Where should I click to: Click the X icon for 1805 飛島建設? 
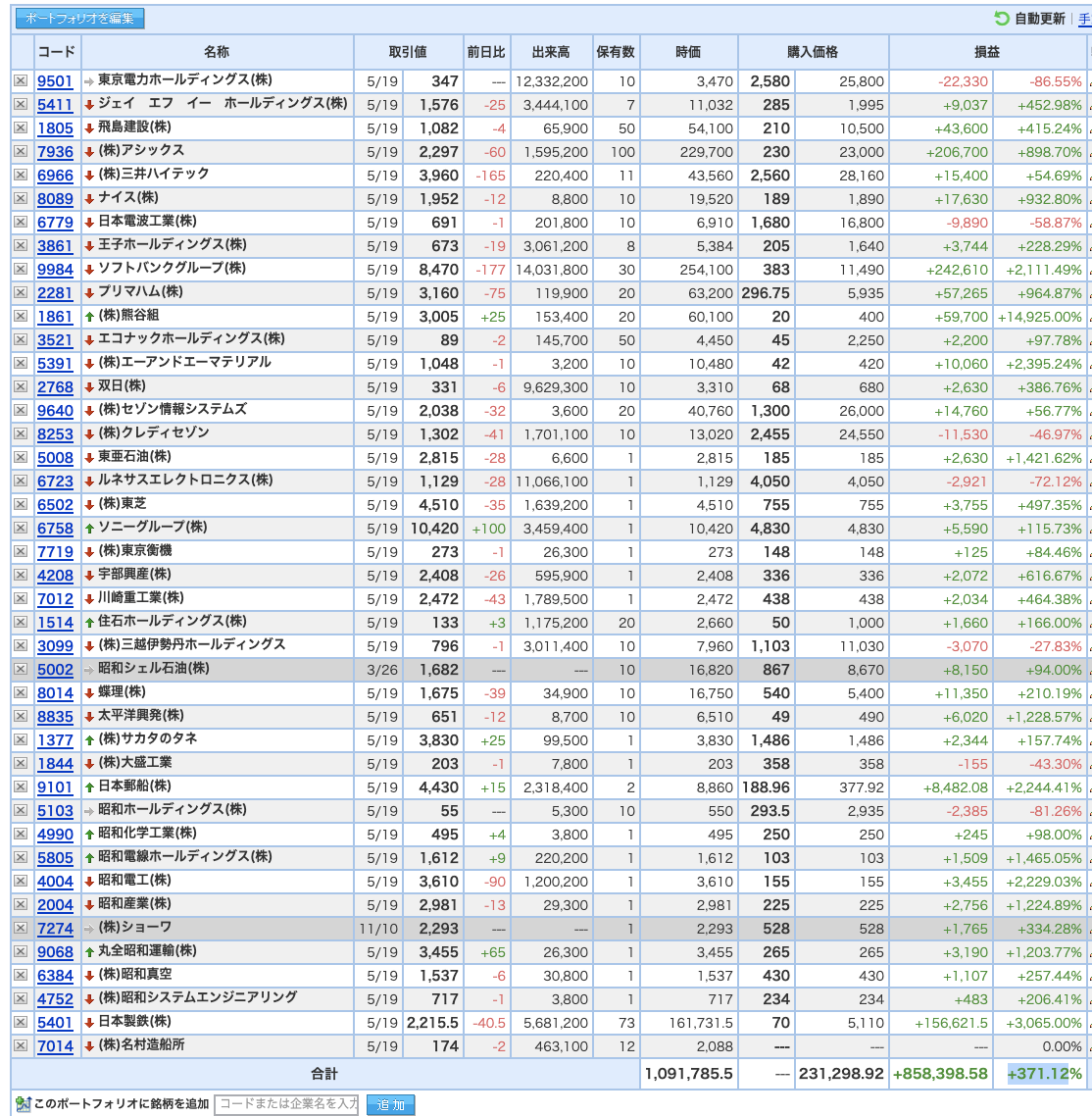[21, 128]
